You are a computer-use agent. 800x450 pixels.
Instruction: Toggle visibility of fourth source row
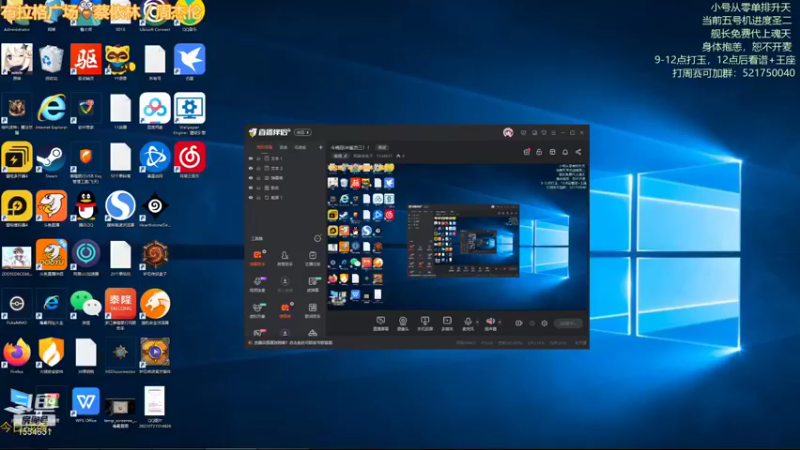pos(251,188)
